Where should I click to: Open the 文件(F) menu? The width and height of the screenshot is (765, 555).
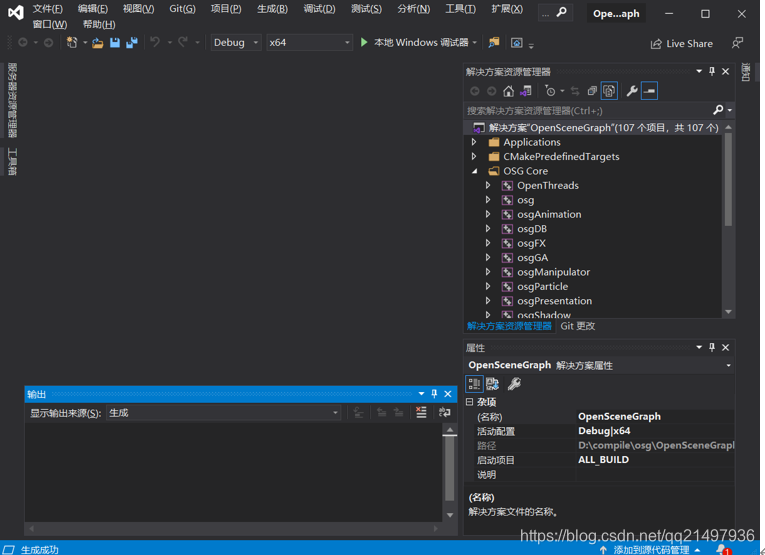(48, 9)
